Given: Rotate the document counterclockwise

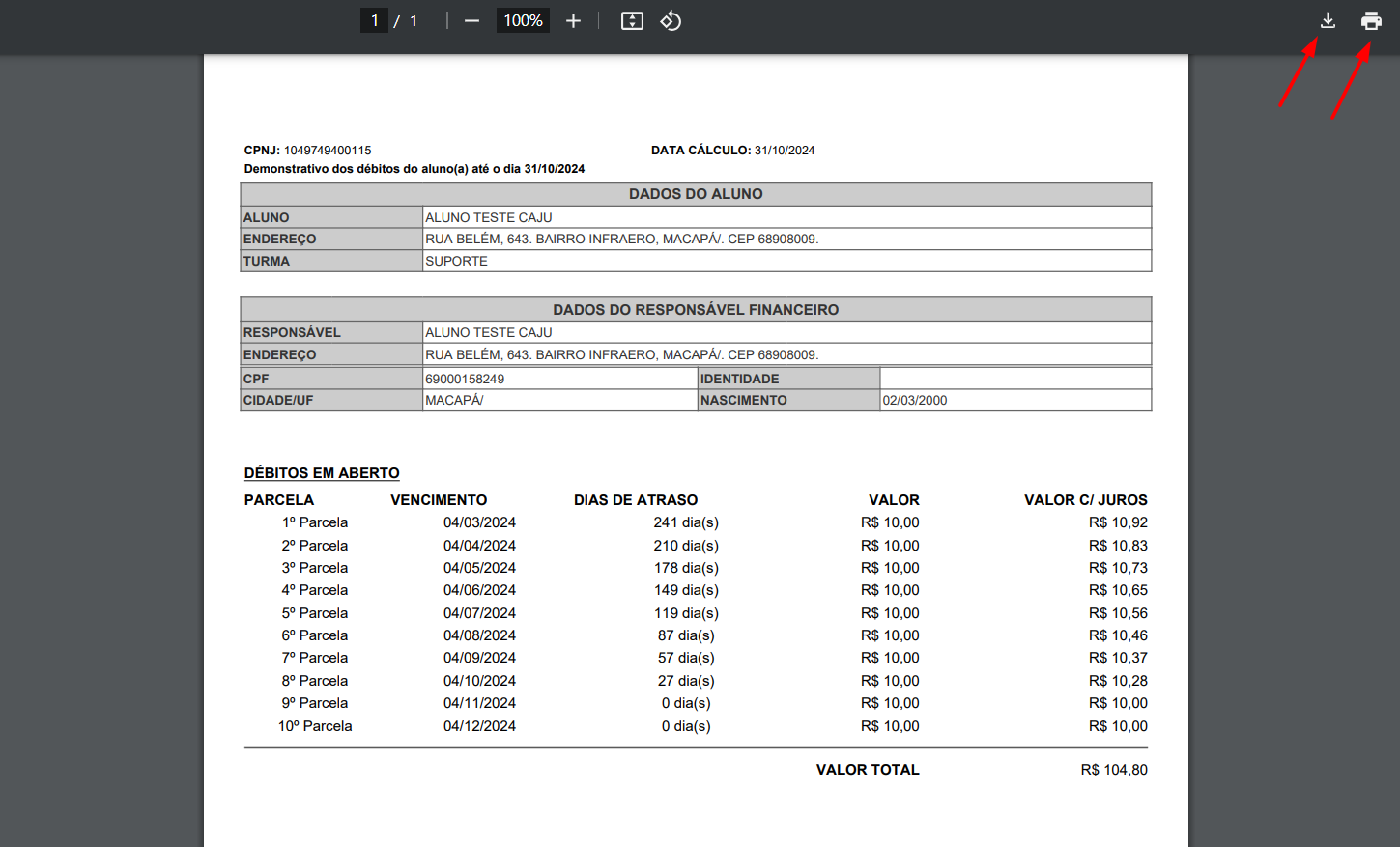Looking at the screenshot, I should pos(671,20).
